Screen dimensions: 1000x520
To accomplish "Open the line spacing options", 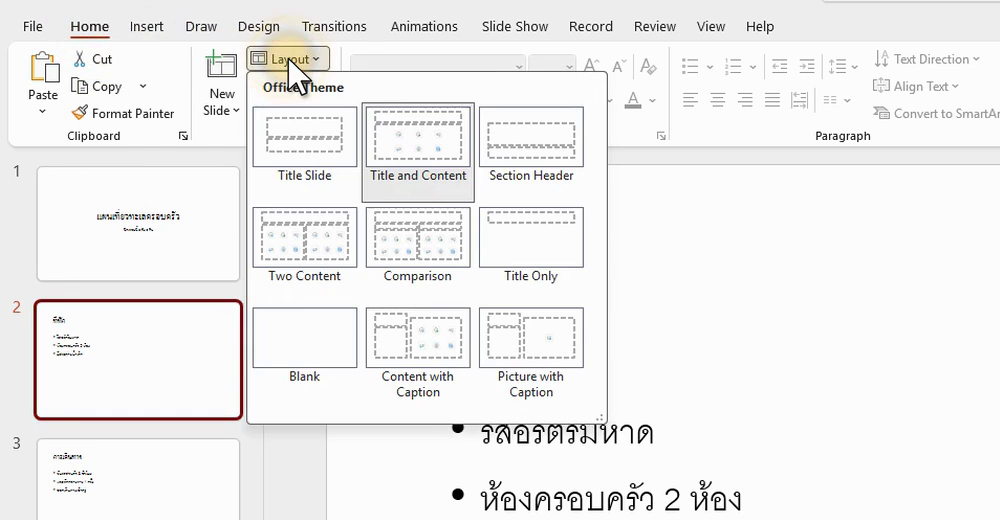I will (837, 66).
